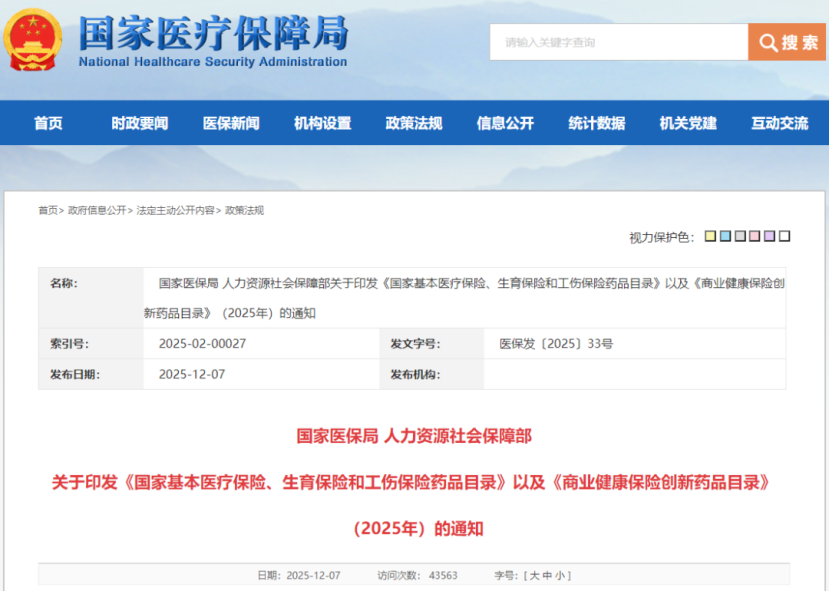Viewport: 830px width, 592px height.
Task: Select the white eye-protection color swatch
Action: (782, 236)
